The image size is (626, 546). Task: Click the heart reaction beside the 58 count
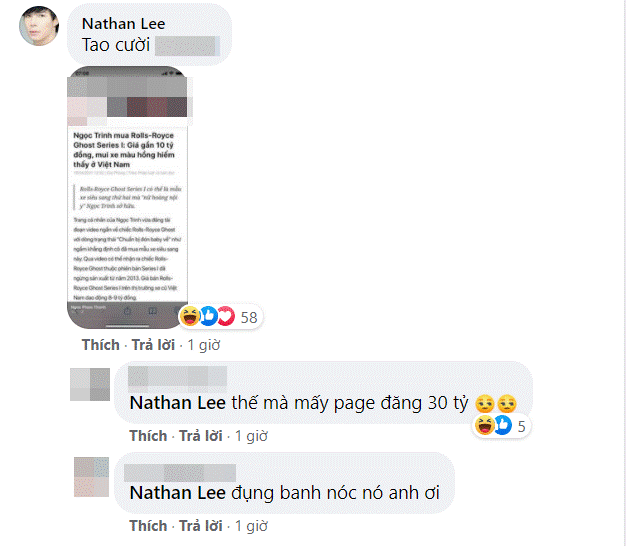point(226,316)
